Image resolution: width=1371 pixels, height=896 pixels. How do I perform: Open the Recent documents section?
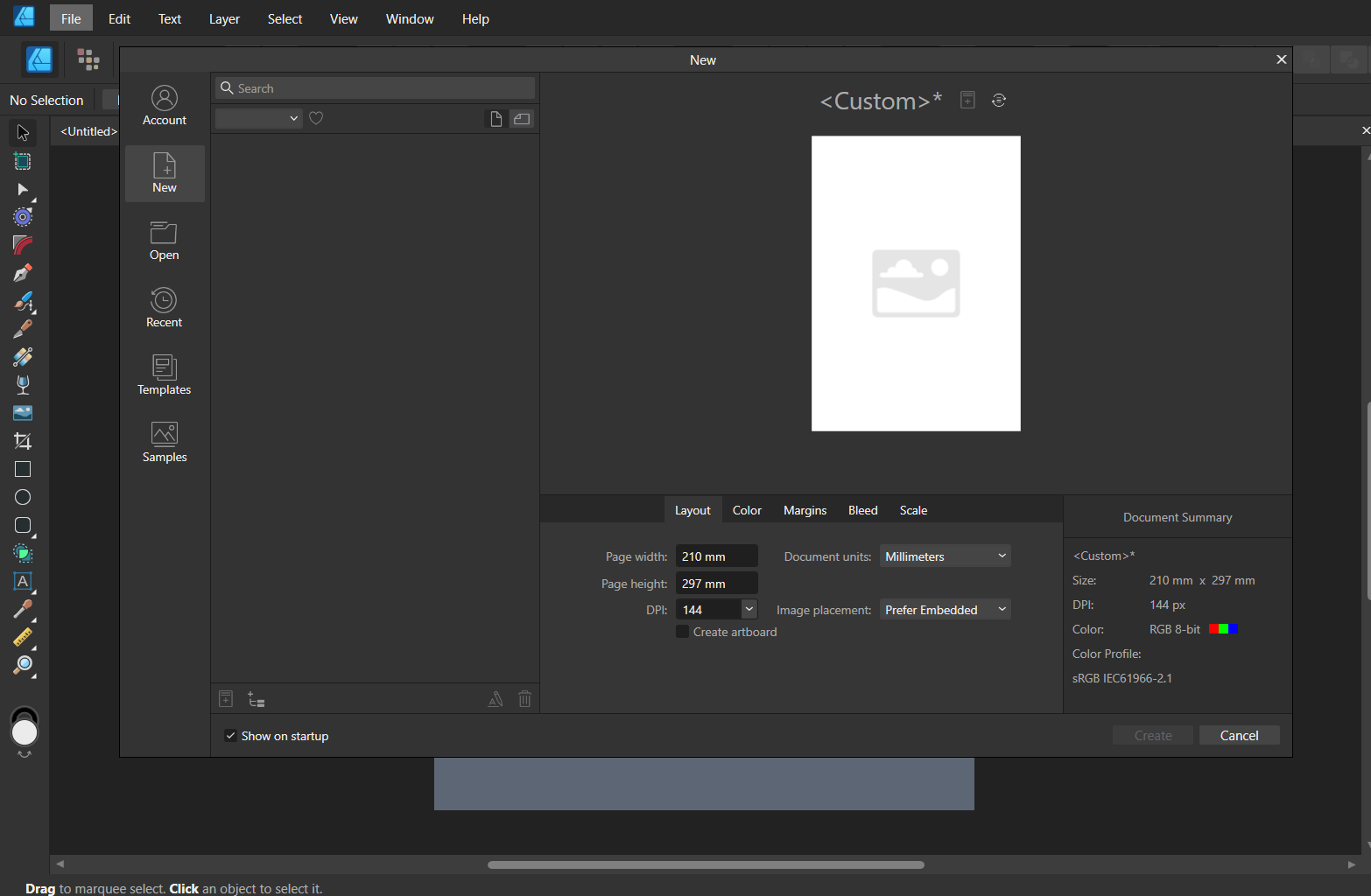(x=165, y=308)
